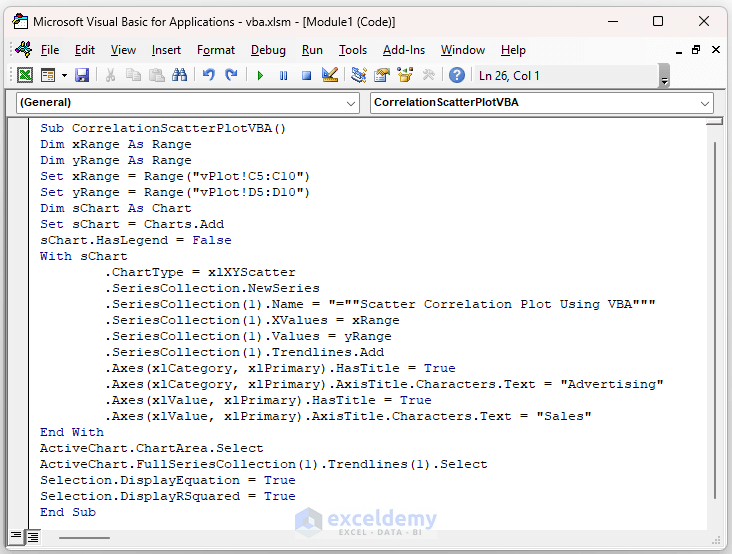Click the Reset stop icon
The image size is (732, 554).
click(x=306, y=75)
